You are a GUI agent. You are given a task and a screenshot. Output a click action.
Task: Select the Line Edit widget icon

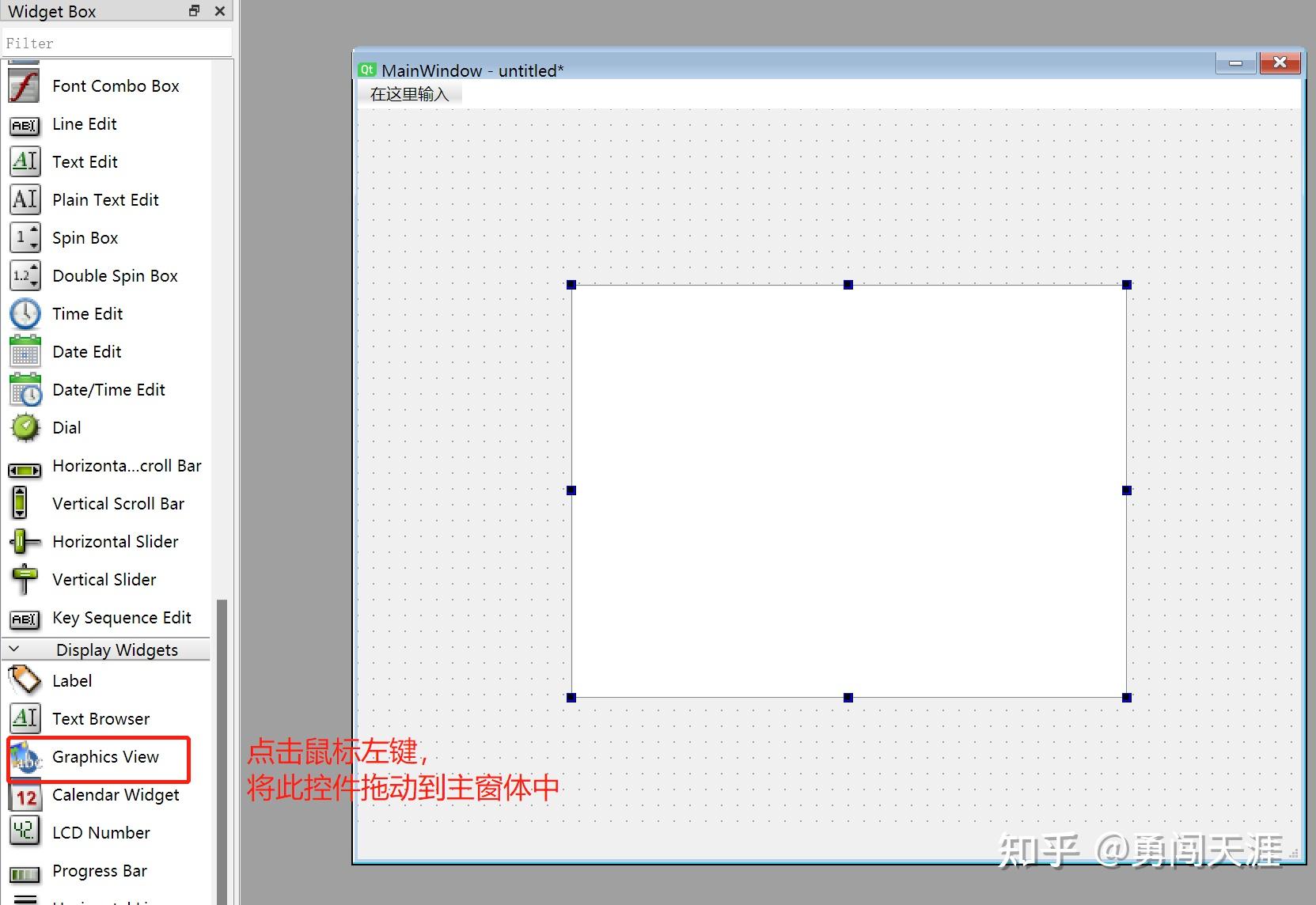[24, 124]
